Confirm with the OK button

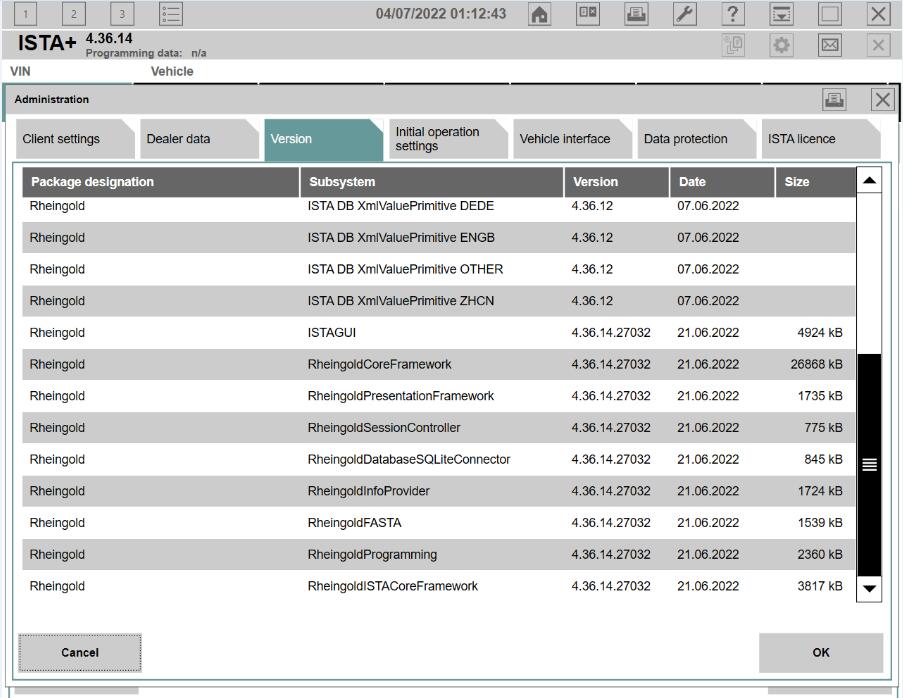point(821,653)
